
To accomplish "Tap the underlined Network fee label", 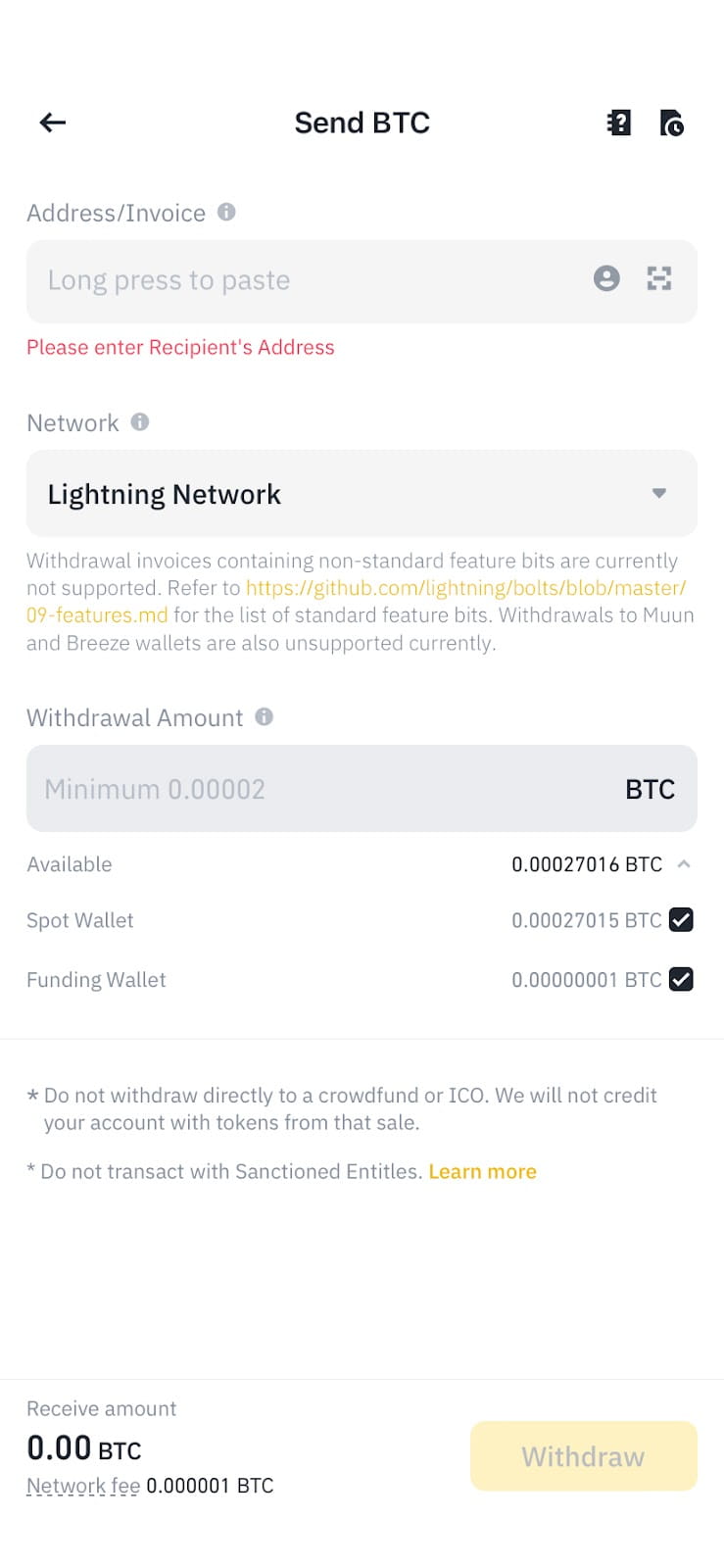I will click(x=83, y=1486).
